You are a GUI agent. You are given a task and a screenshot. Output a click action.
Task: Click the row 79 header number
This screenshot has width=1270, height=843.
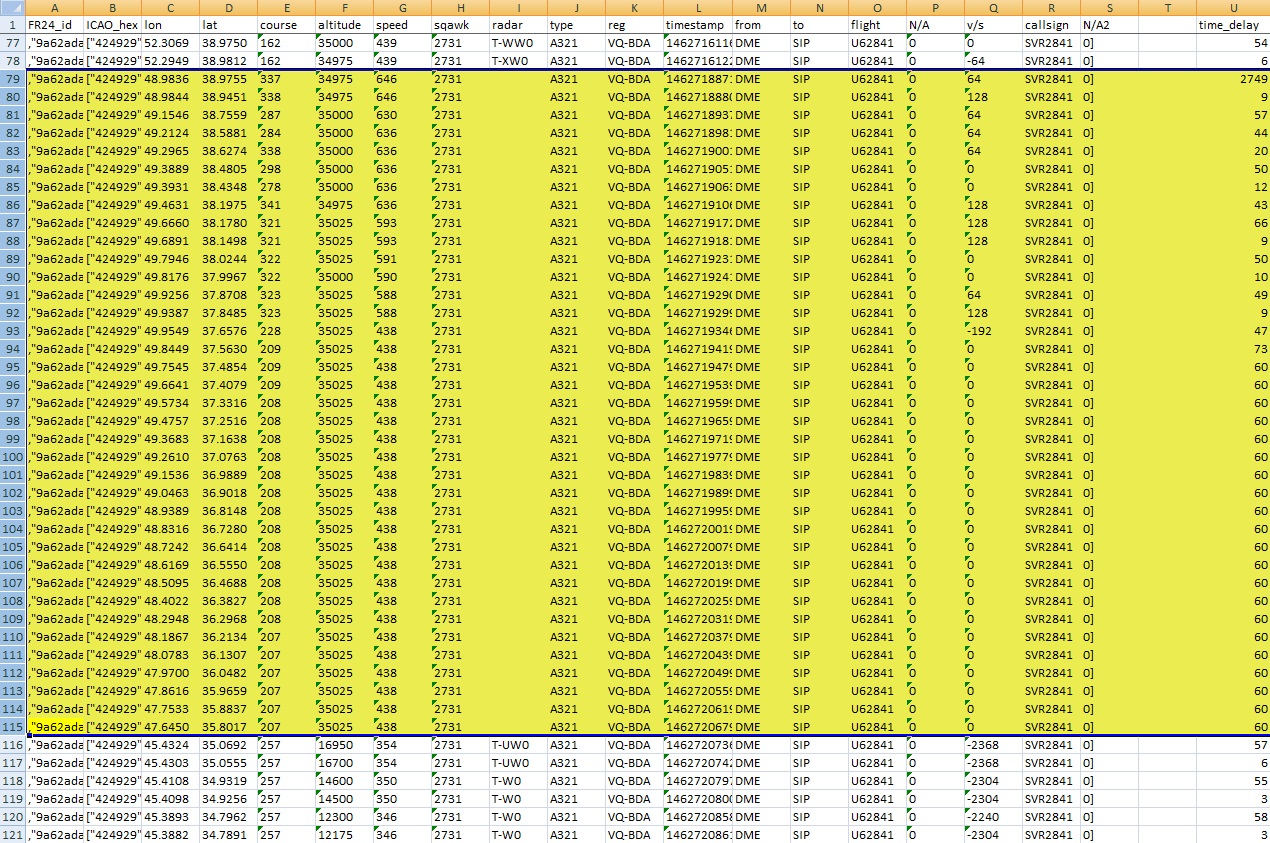tap(12, 79)
